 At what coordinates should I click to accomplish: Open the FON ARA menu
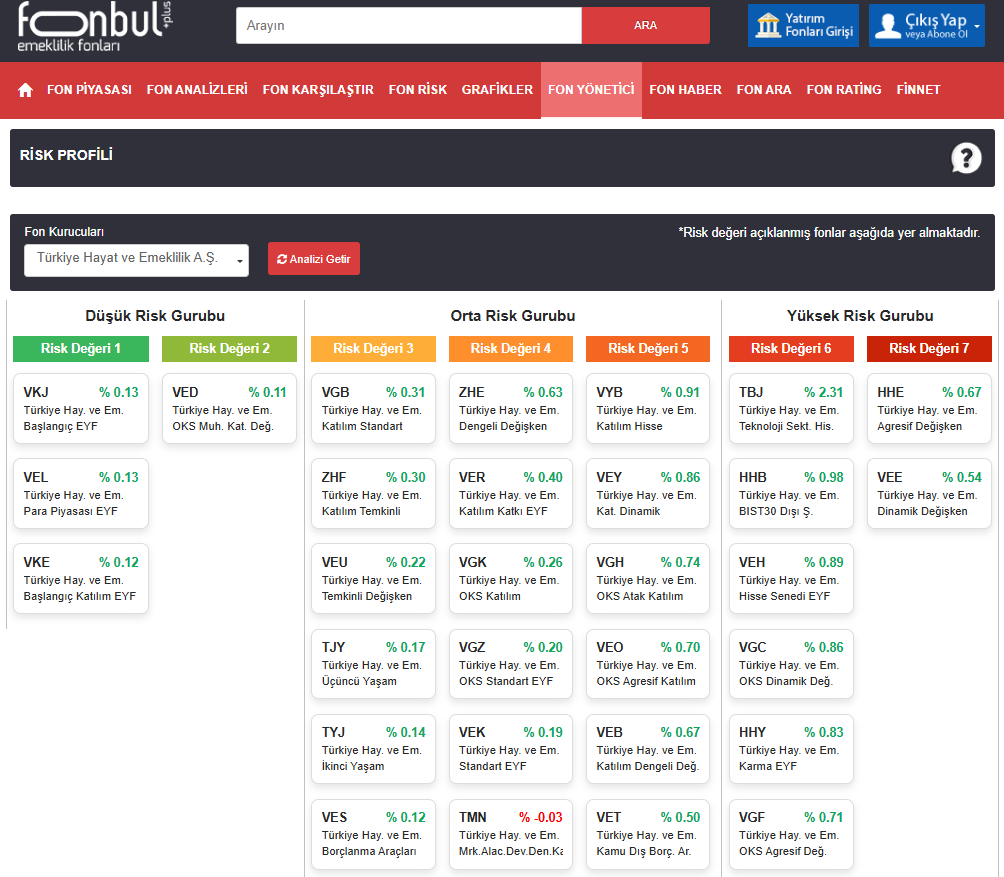[x=764, y=90]
